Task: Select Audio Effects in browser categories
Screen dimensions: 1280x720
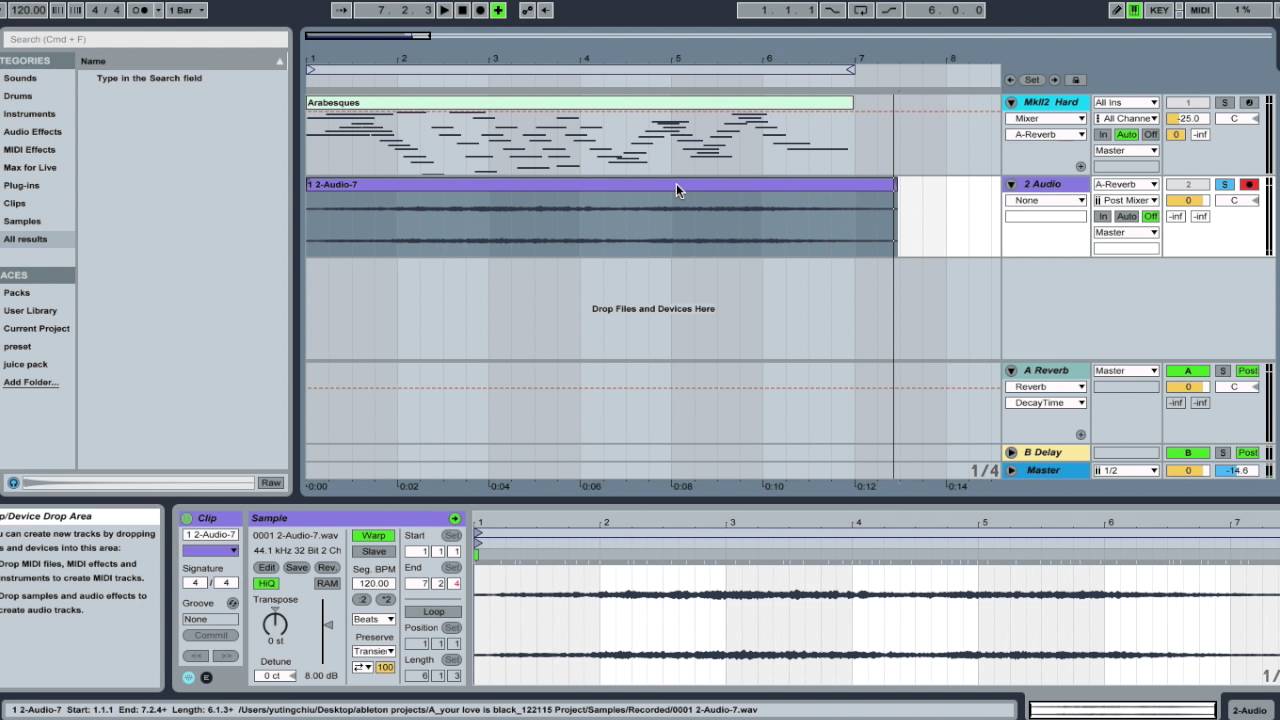Action: 32,132
